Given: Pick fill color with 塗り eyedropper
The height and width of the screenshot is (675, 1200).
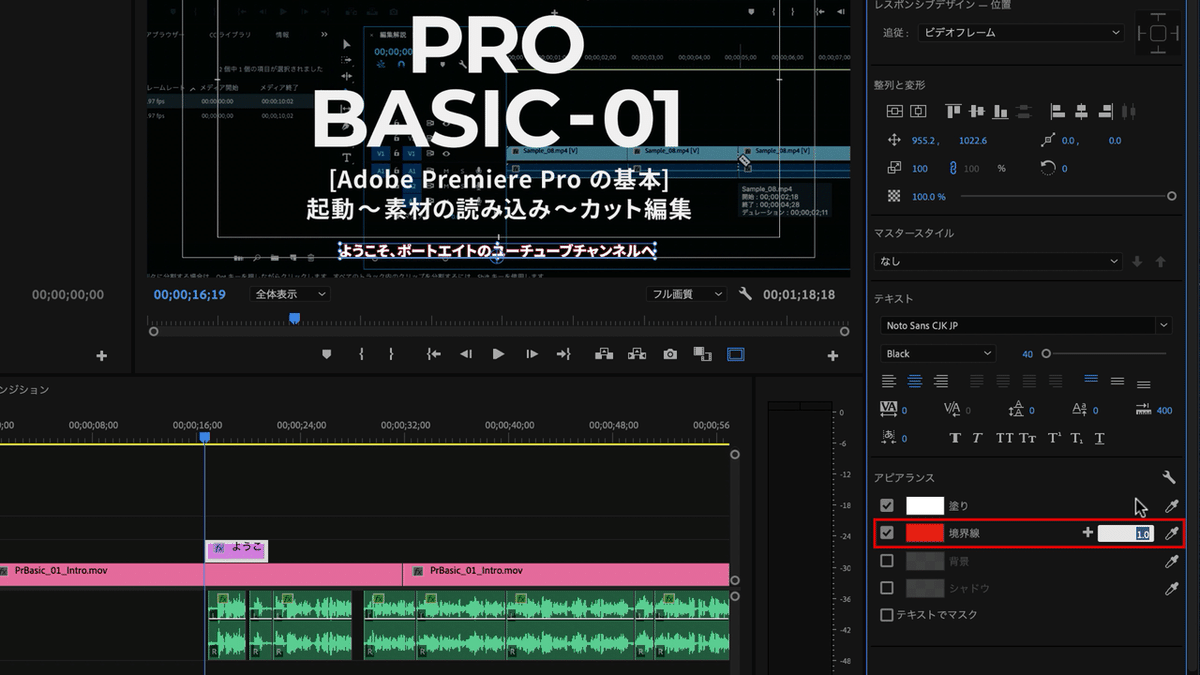Looking at the screenshot, I should pyautogui.click(x=1172, y=506).
